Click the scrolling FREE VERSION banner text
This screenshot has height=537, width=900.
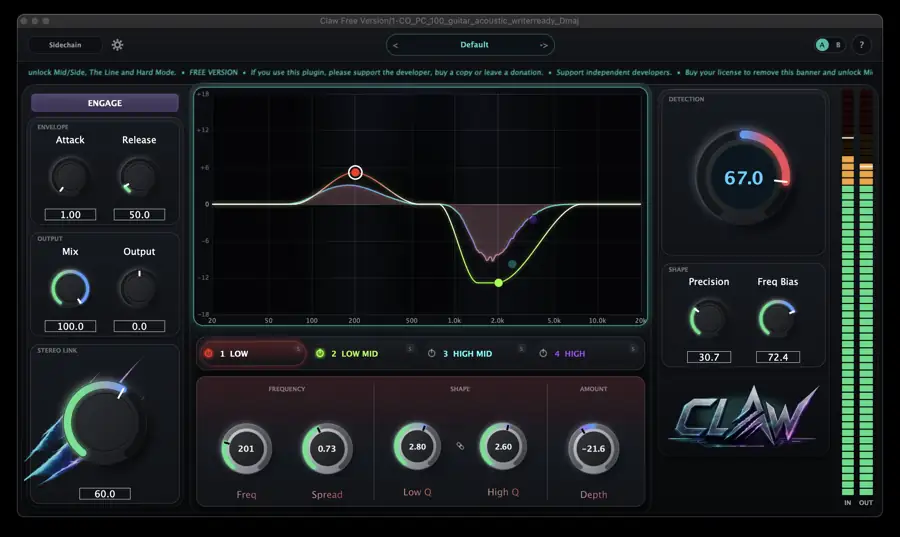pos(450,72)
